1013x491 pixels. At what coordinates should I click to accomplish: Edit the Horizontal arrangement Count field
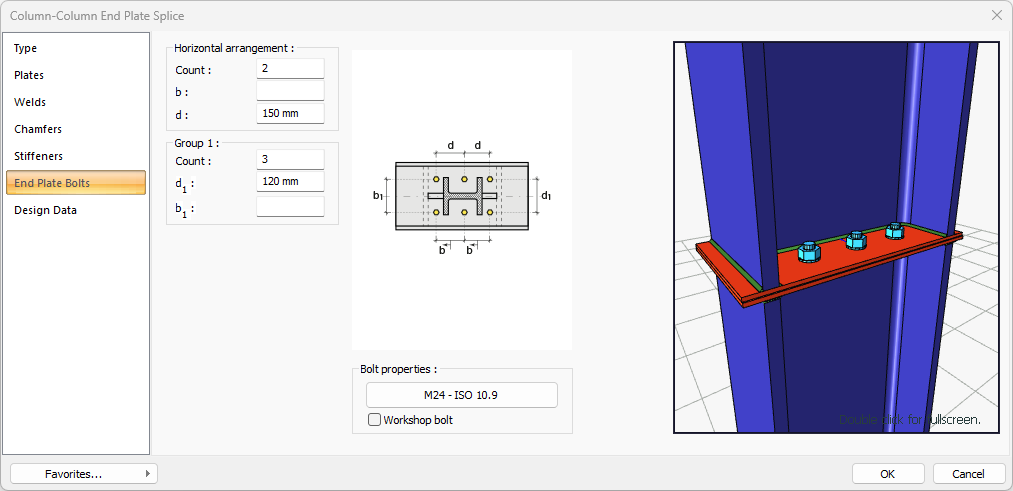click(x=290, y=69)
